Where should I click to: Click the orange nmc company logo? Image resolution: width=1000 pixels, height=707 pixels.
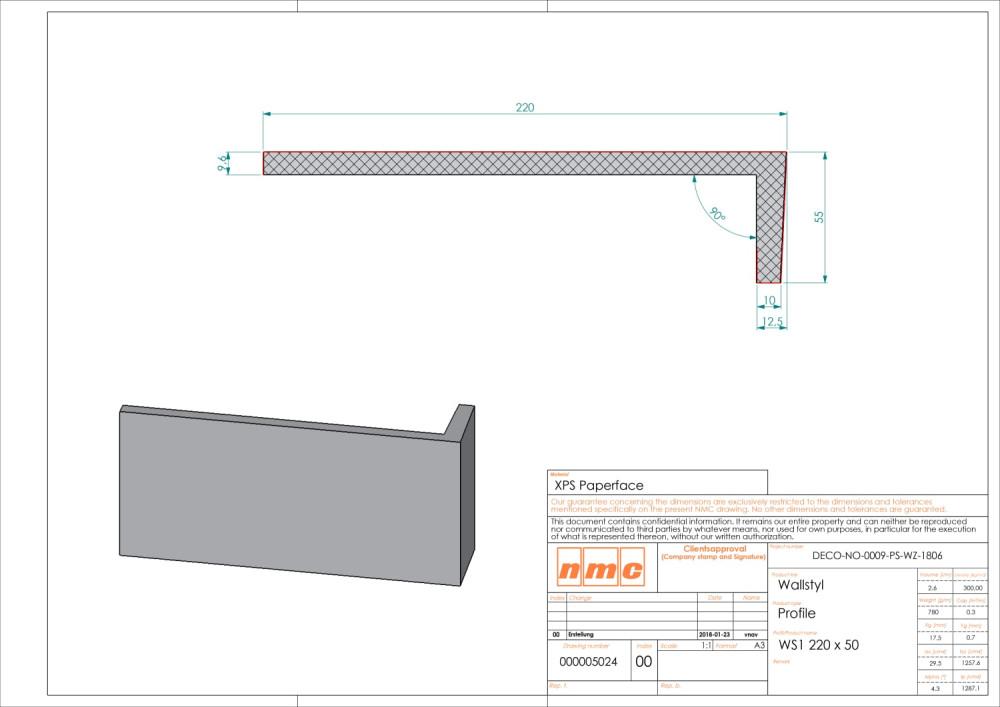tap(599, 571)
